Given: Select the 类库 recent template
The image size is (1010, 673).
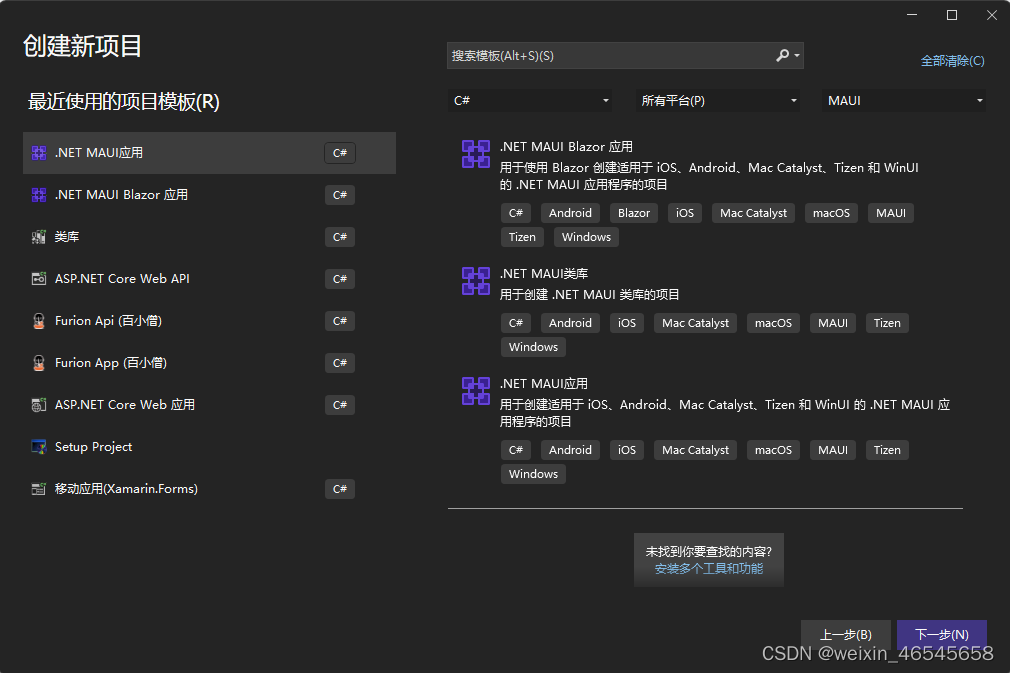Looking at the screenshot, I should [209, 236].
